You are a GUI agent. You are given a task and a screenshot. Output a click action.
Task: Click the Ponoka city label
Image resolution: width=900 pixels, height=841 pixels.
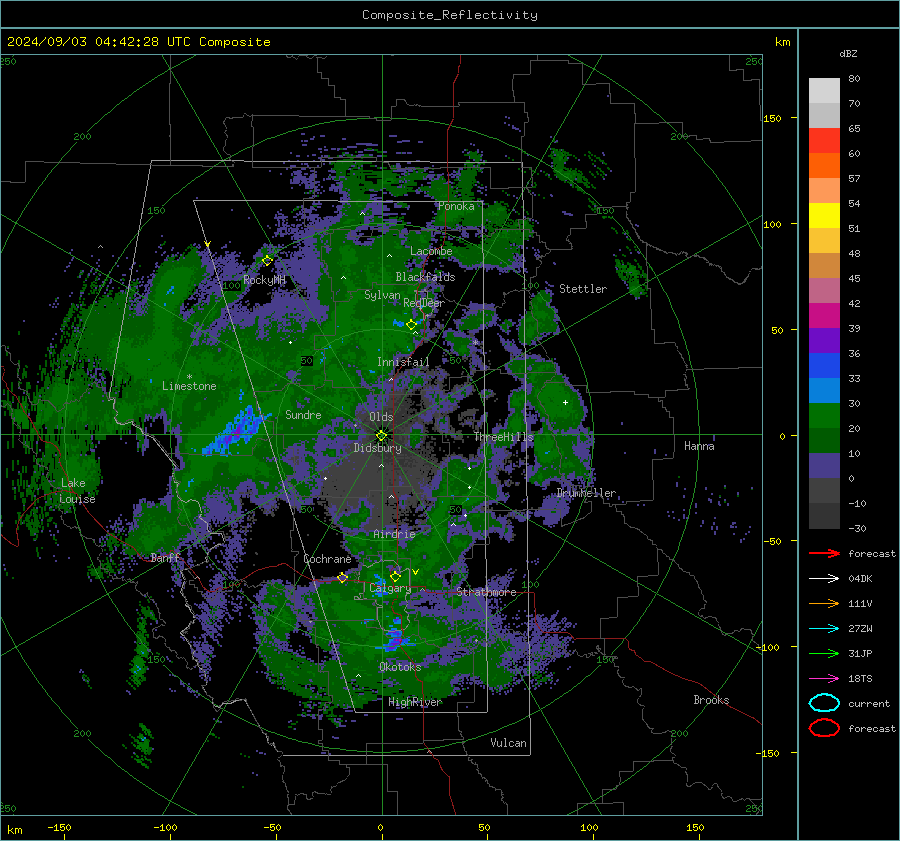[x=456, y=206]
